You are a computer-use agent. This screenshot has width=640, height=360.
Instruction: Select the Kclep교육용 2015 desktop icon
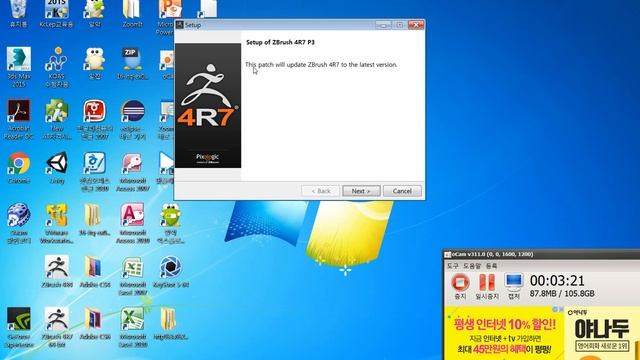57,14
